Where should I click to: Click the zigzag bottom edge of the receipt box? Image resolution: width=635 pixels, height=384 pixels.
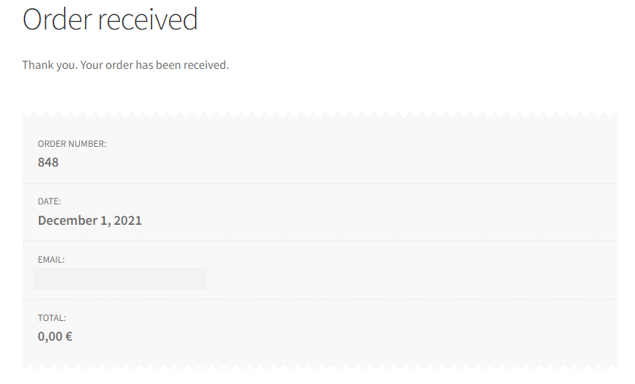(x=320, y=367)
